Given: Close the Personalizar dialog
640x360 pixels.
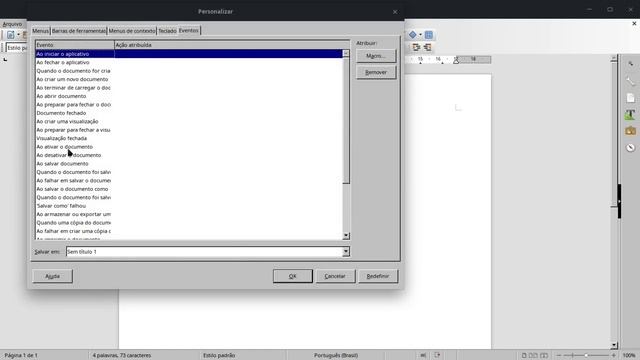Looking at the screenshot, I should point(395,12).
